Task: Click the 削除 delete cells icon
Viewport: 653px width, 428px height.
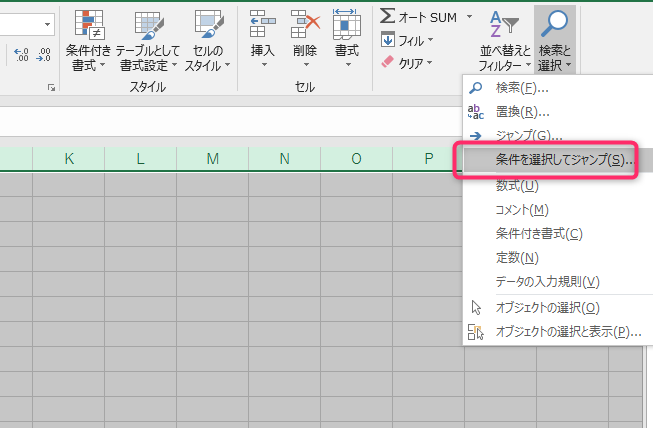Action: [x=305, y=24]
